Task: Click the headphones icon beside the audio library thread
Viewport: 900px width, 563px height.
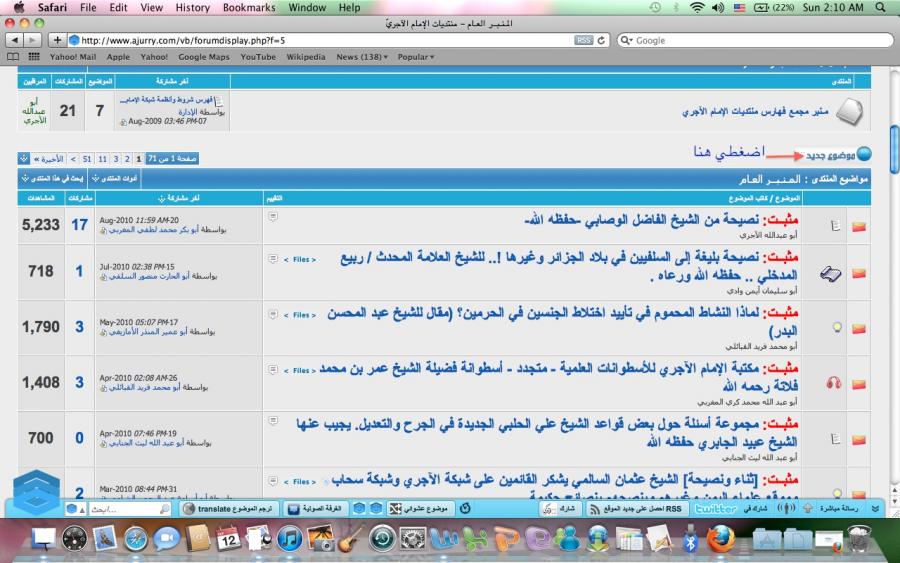Action: coord(833,382)
